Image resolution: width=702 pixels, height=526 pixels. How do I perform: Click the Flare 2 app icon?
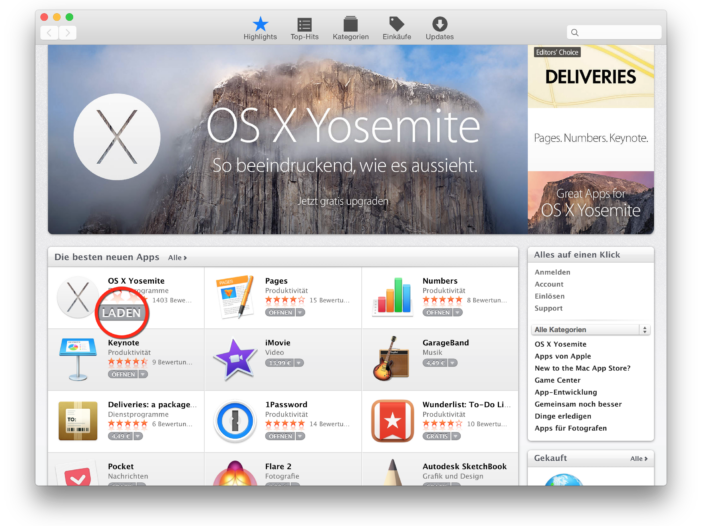click(235, 474)
